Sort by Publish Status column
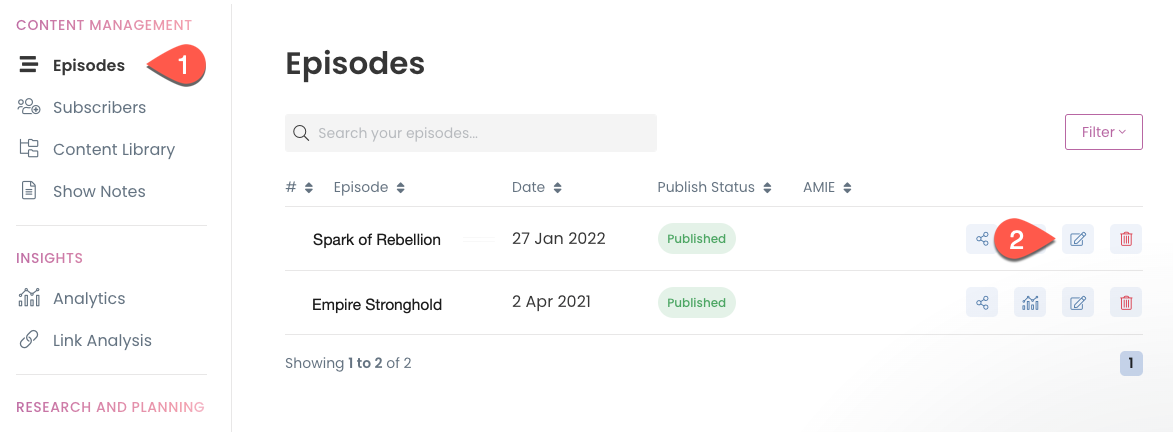This screenshot has width=1173, height=435. pyautogui.click(x=714, y=187)
